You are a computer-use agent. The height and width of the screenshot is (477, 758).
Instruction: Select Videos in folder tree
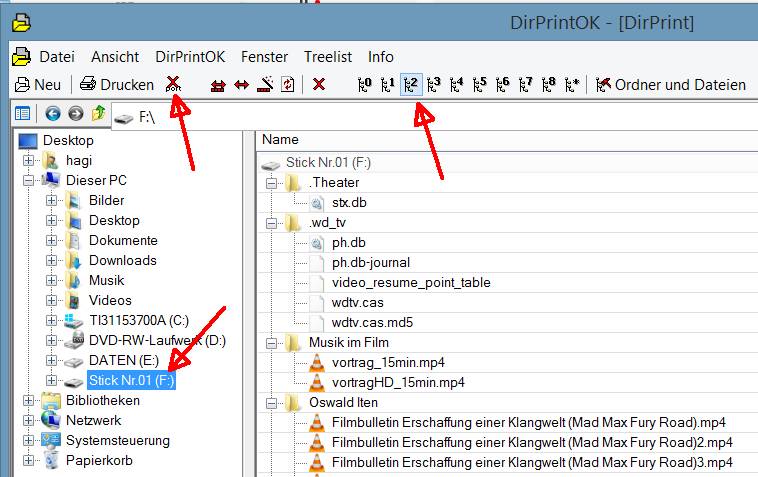click(x=110, y=300)
